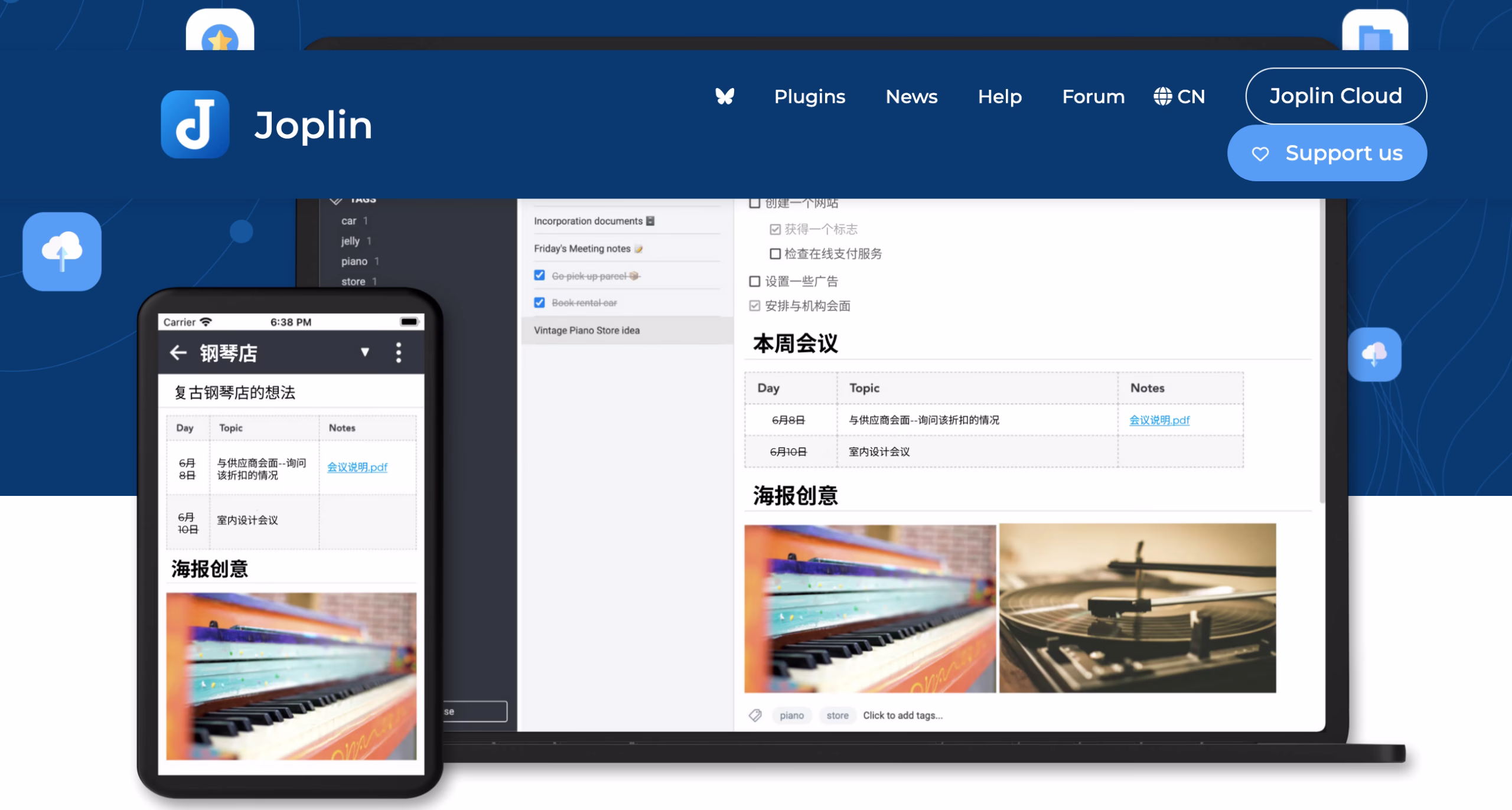Screen dimensions: 1512x810
Task: Click the piano photo thumbnail in desktop note
Action: point(870,609)
